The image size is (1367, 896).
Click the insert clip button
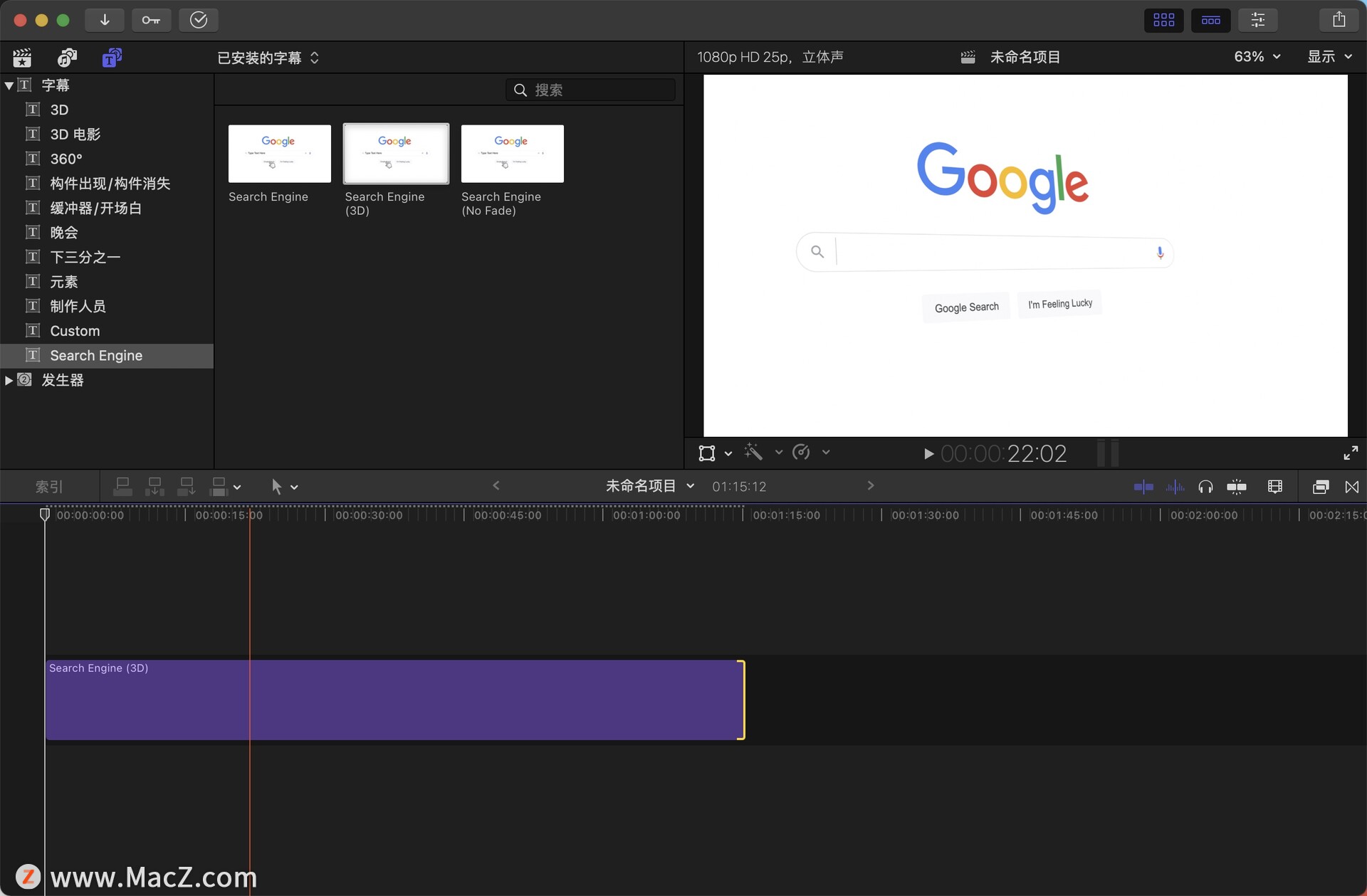154,487
